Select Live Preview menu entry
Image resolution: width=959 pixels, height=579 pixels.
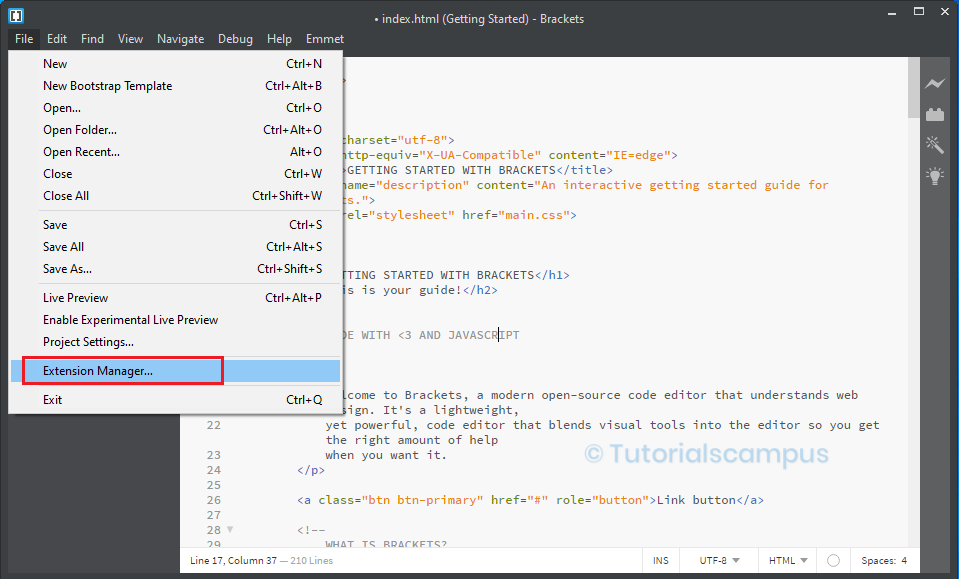(176, 298)
